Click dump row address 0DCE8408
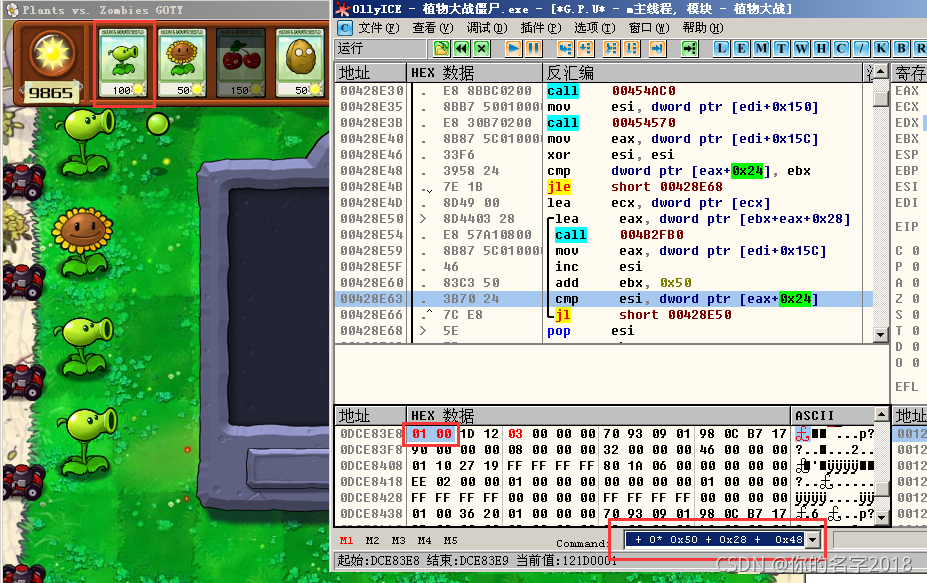This screenshot has width=927, height=583. (371, 466)
